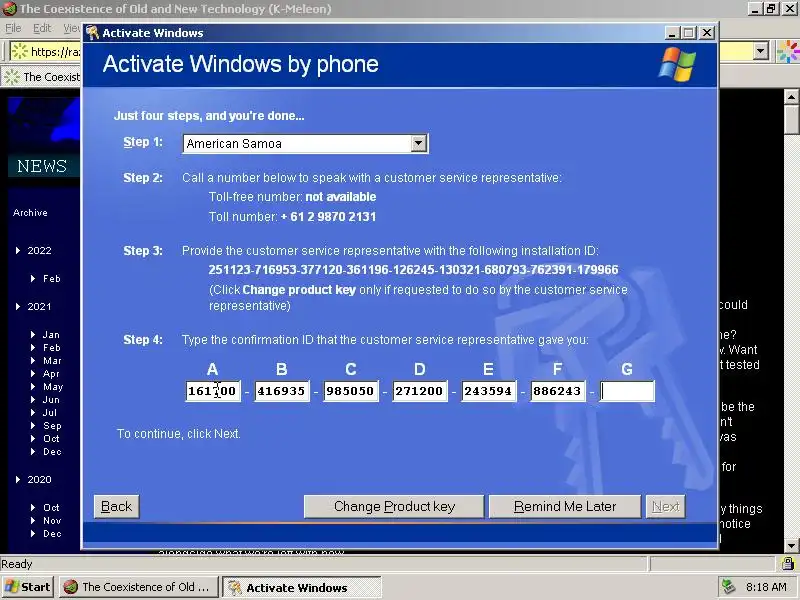
Task: Click confirmation ID field D
Action: (x=419, y=391)
